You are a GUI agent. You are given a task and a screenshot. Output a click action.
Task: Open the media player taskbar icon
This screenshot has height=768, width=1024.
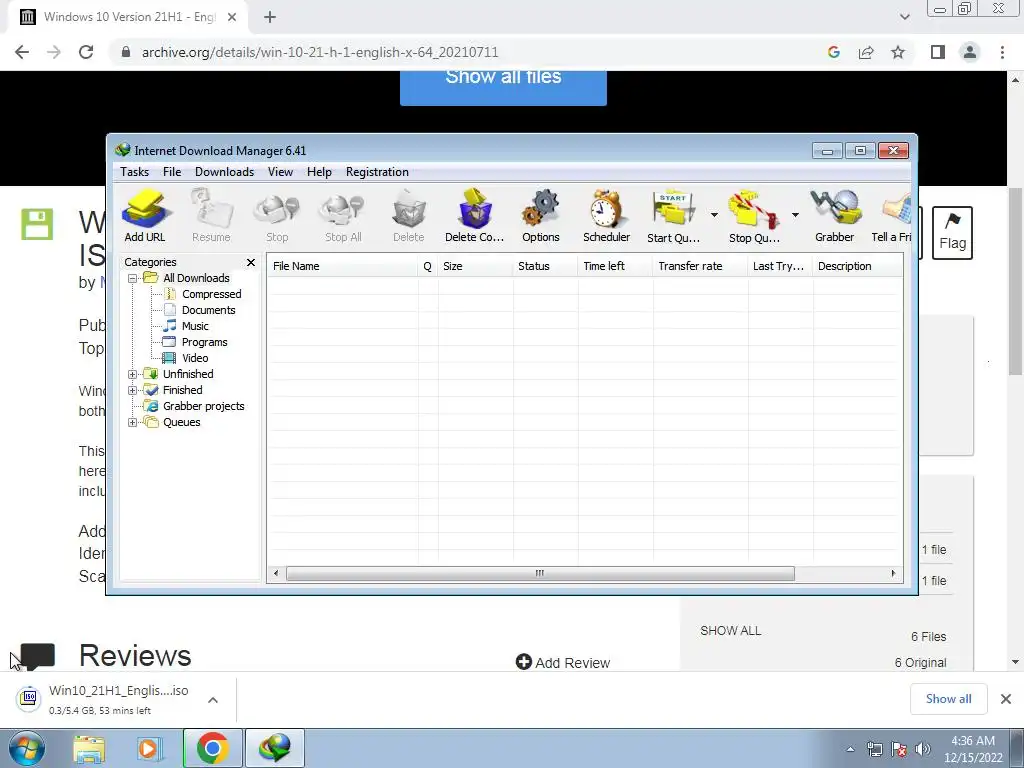point(149,748)
